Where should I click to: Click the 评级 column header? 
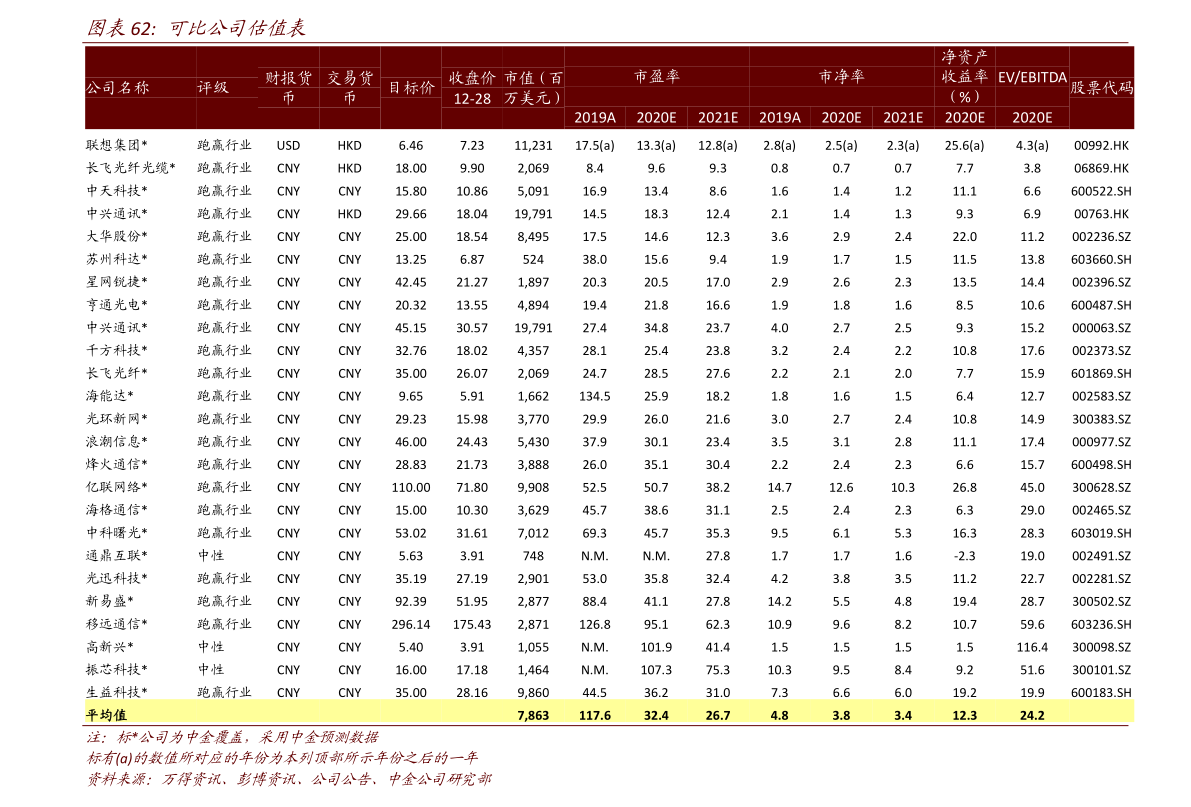tap(213, 88)
